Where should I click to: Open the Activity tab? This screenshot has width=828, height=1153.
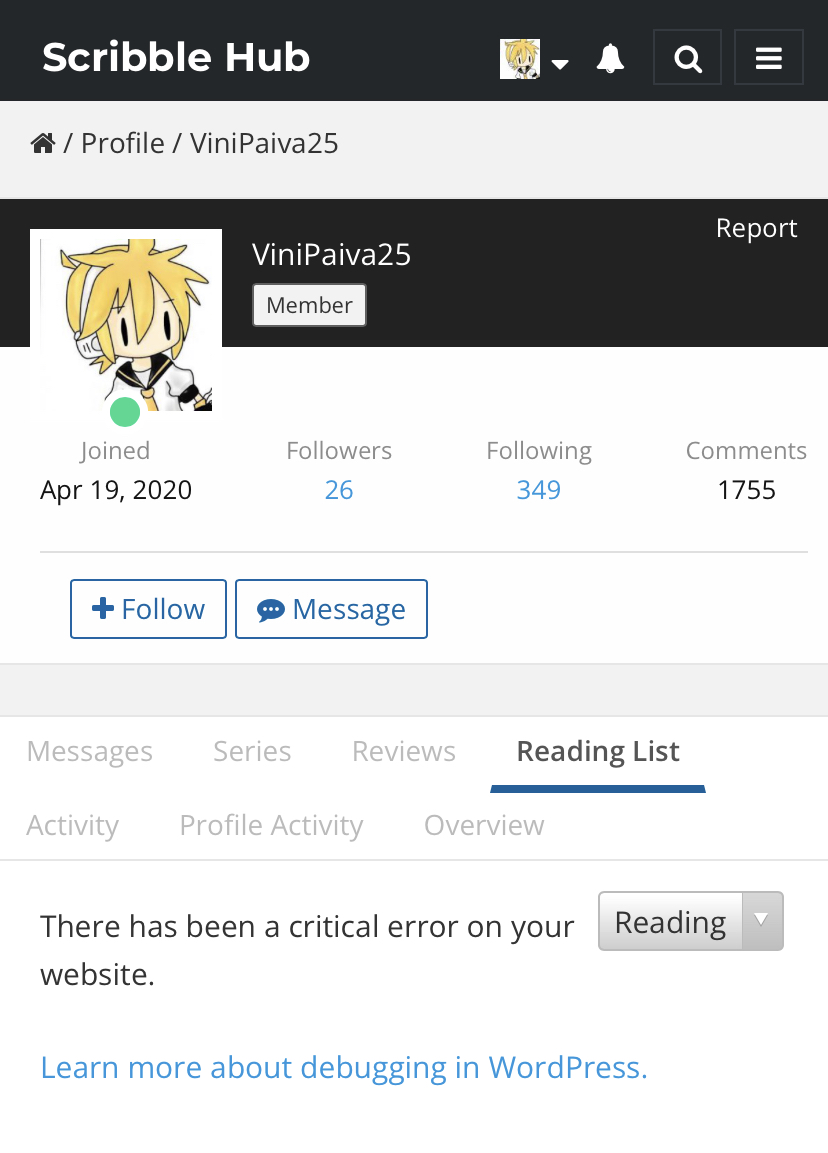tap(72, 825)
